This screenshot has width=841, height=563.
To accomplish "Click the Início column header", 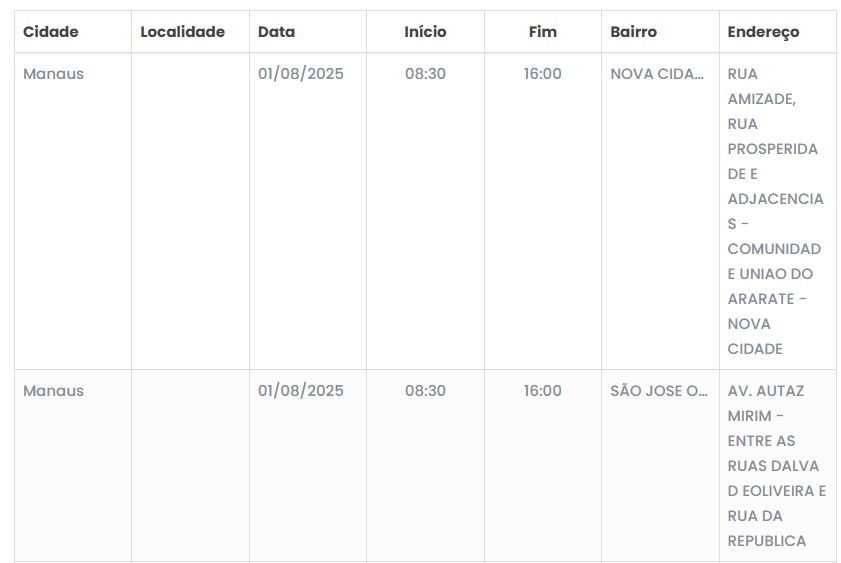I will 425,32.
